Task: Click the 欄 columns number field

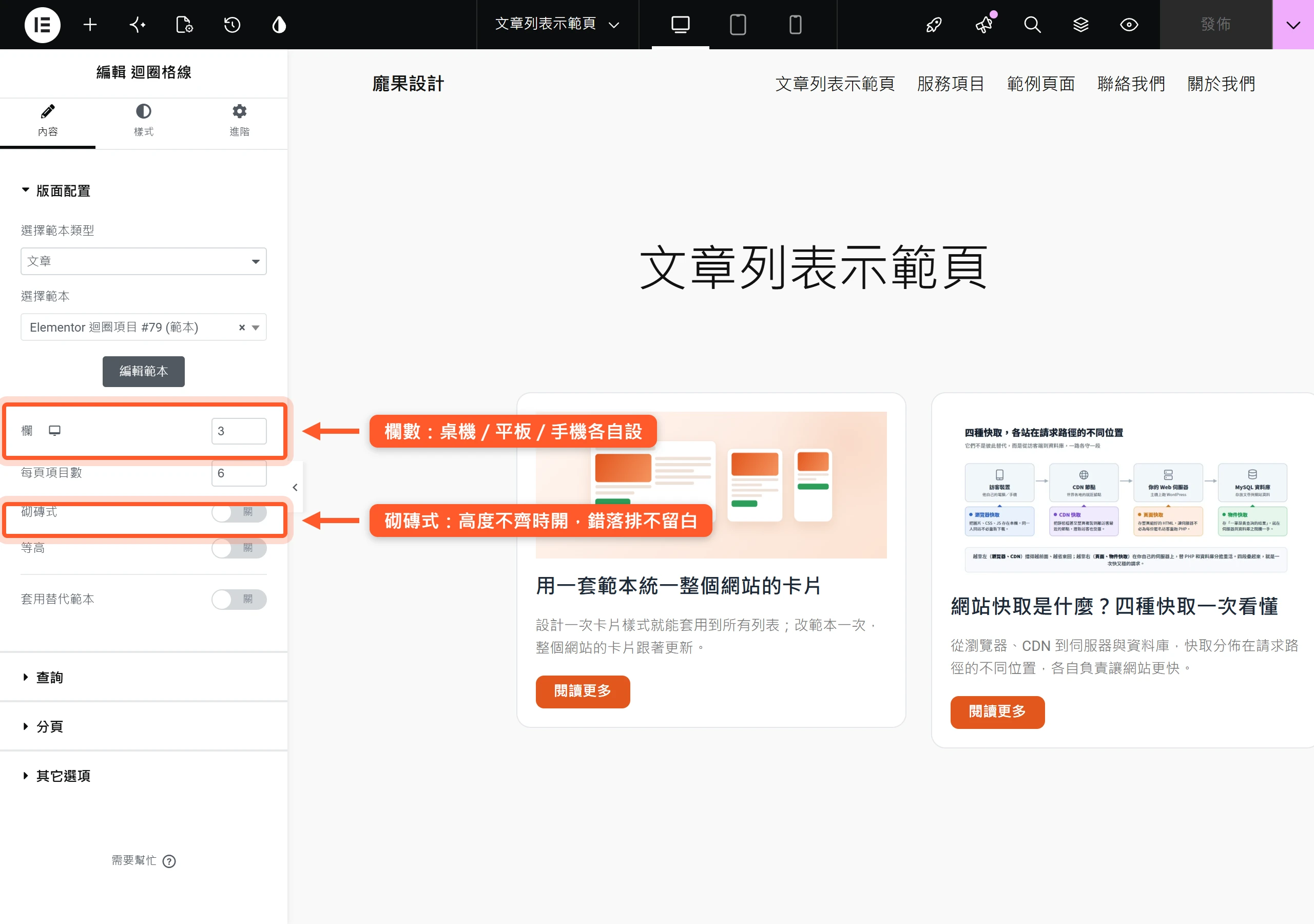Action: (239, 431)
